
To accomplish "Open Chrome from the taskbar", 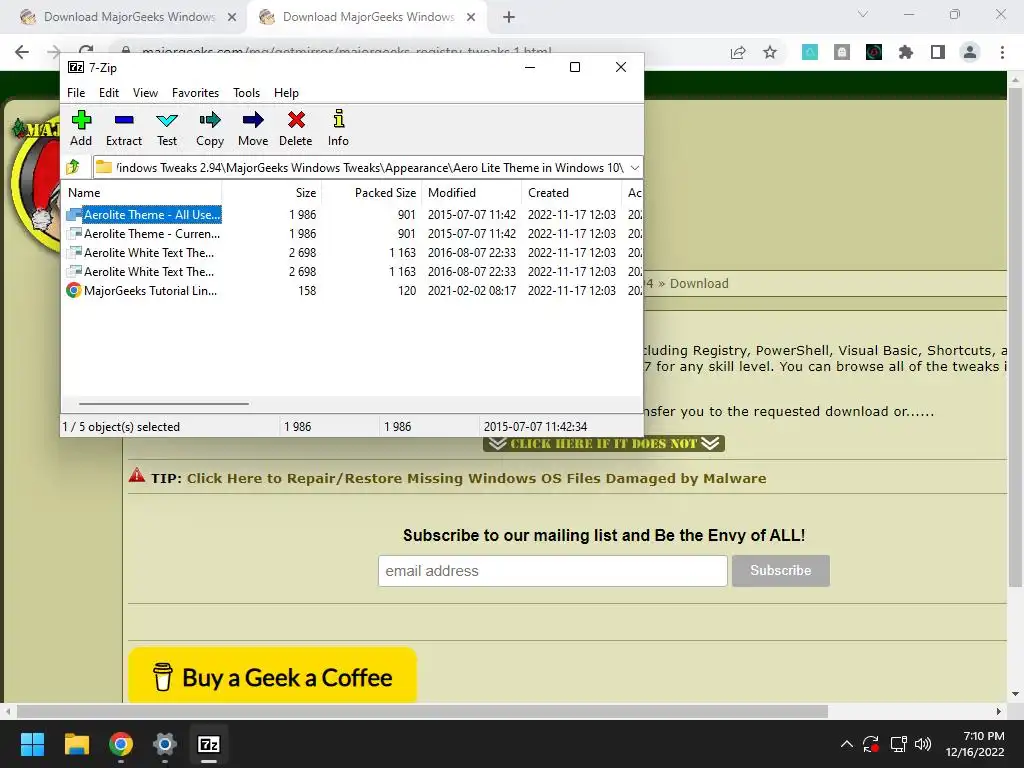I will point(121,744).
